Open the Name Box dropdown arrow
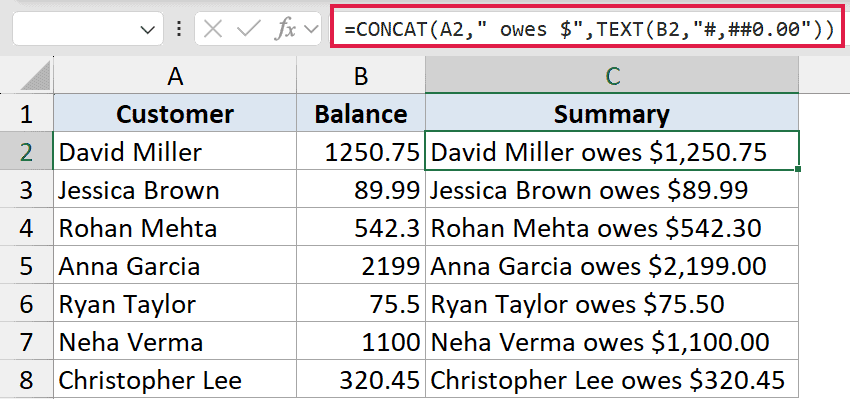The width and height of the screenshot is (850, 399). click(x=147, y=30)
